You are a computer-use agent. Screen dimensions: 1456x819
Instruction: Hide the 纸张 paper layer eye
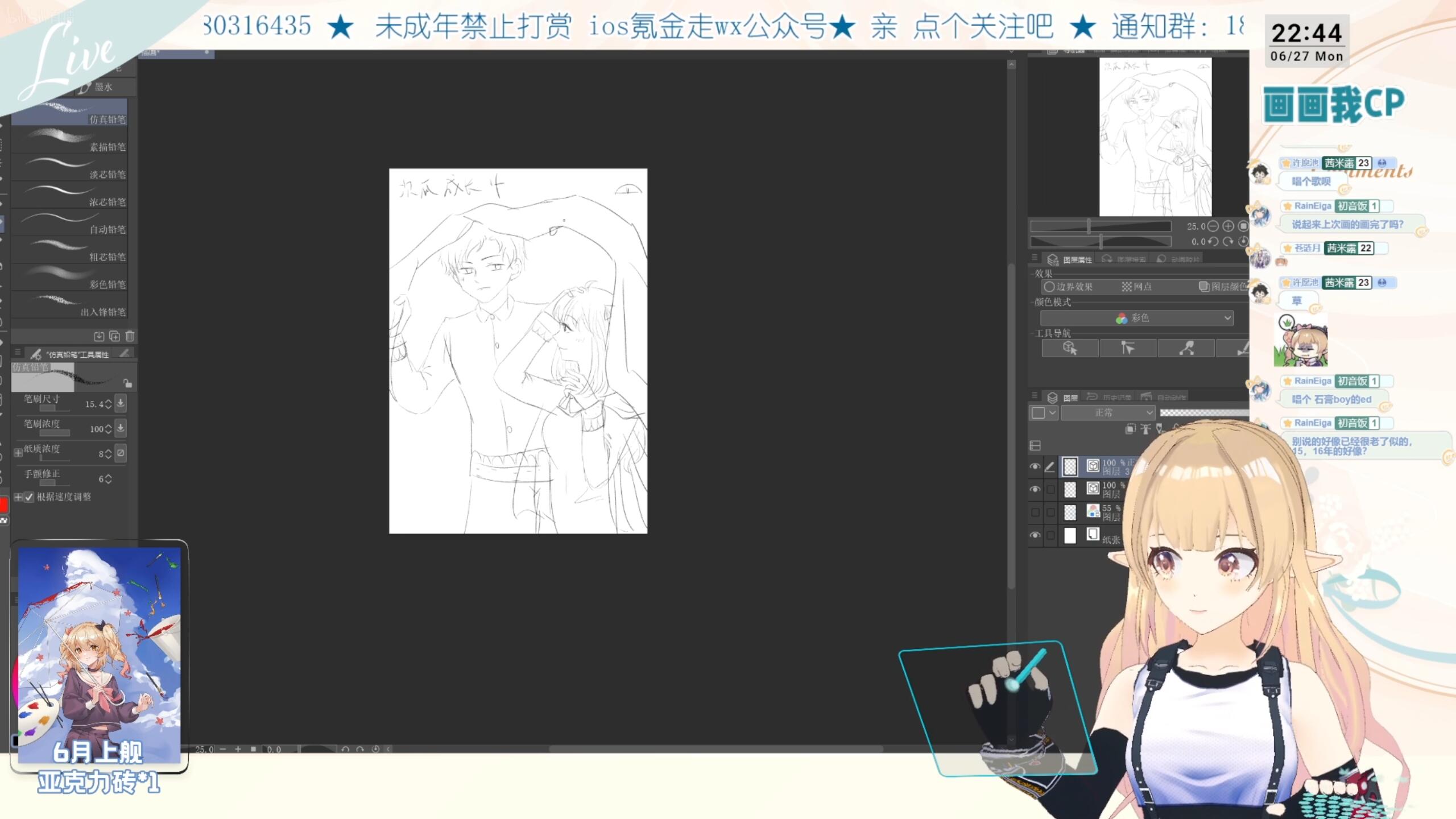1035,535
